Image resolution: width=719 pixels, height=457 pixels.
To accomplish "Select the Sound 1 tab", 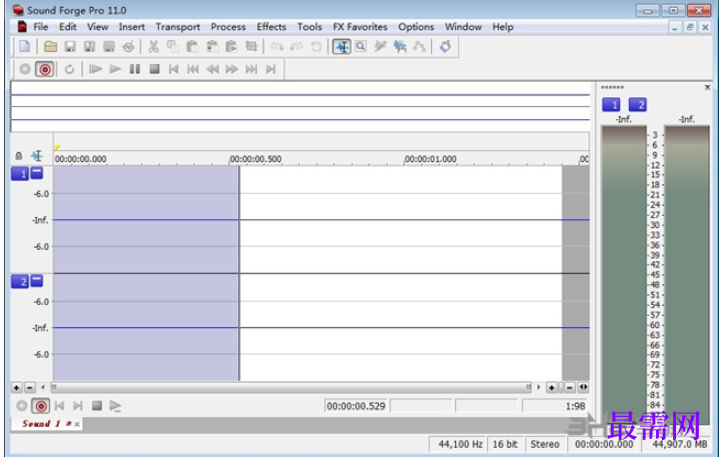I will [x=47, y=424].
